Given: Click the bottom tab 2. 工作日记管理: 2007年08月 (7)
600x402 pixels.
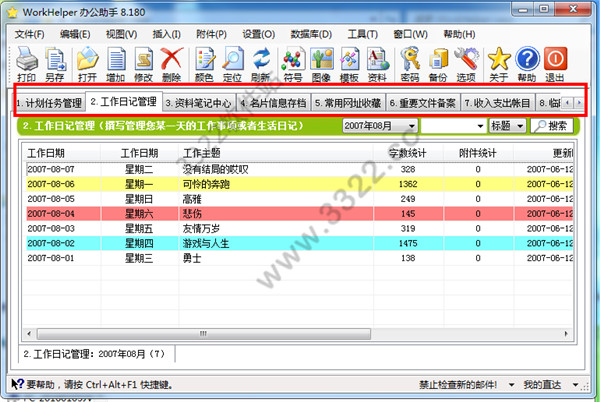Looking at the screenshot, I should point(96,354).
